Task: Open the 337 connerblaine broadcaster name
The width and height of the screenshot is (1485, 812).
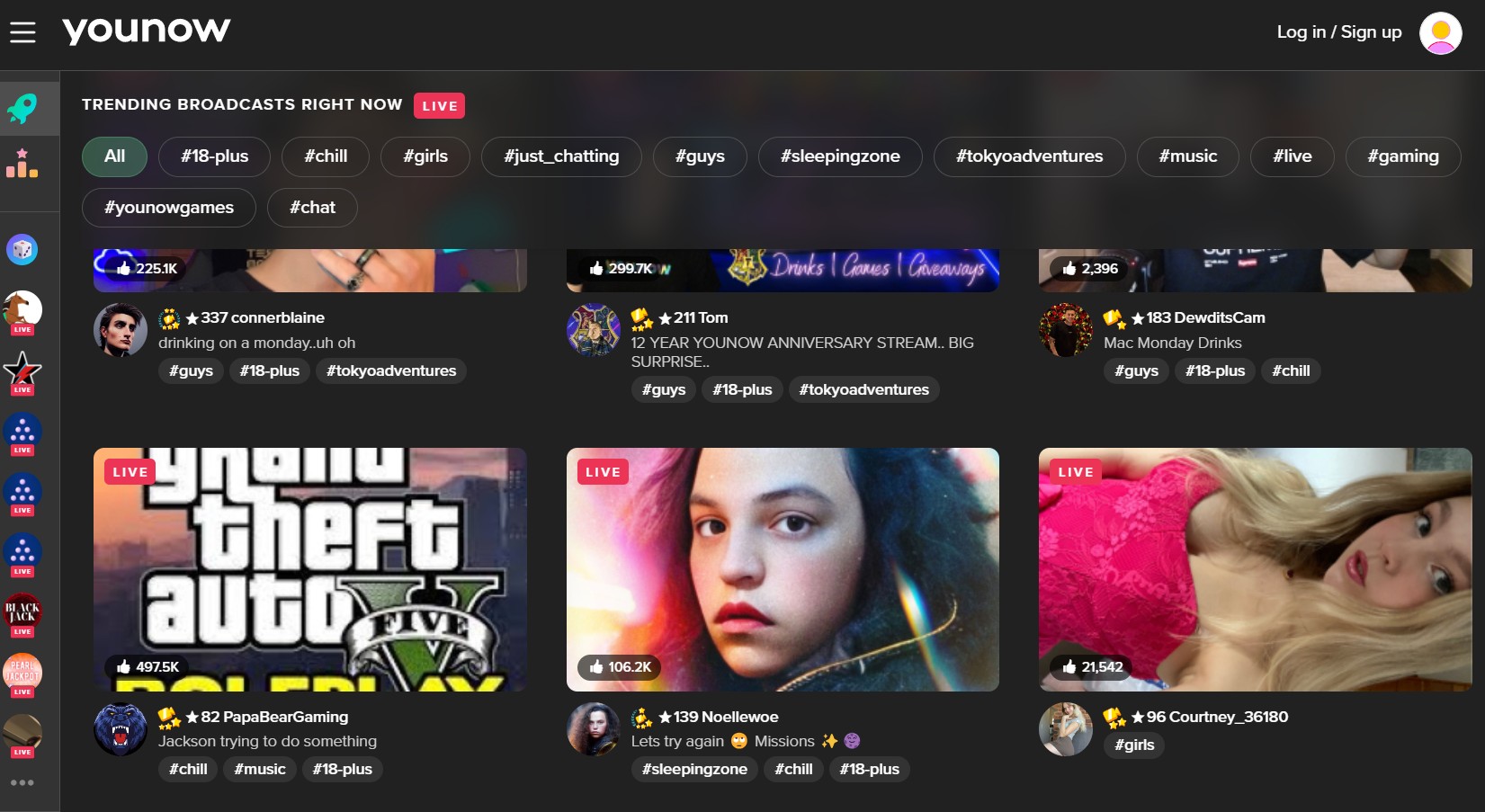Action: point(255,317)
